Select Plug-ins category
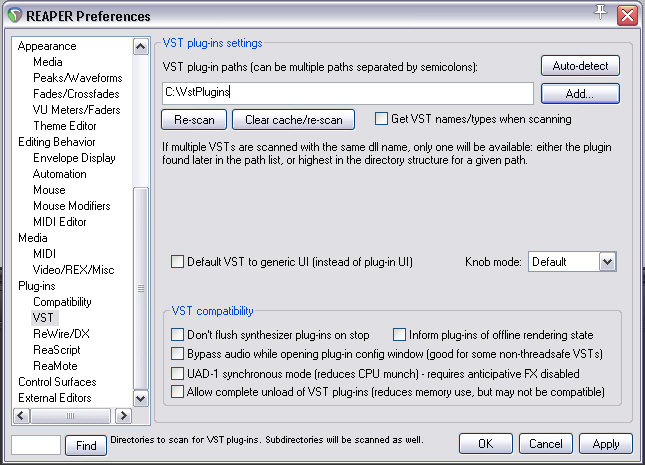This screenshot has width=645, height=465. click(x=37, y=286)
